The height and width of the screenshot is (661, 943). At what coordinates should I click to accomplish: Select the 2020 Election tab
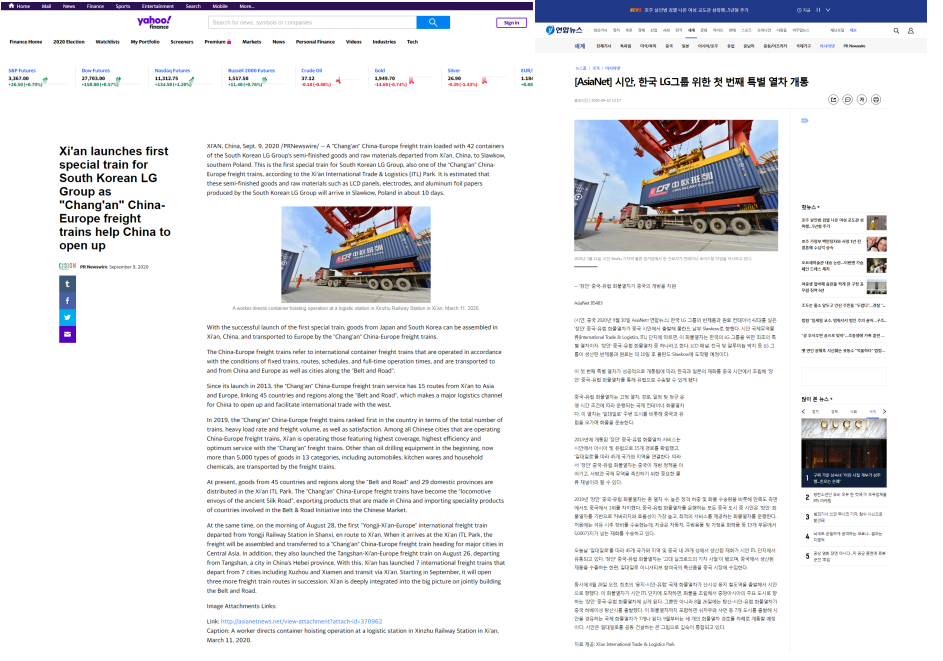point(69,42)
